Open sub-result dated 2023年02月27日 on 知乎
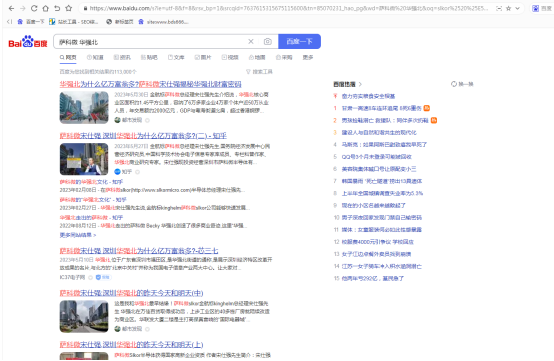Viewport: 554px width, 361px height. click(x=93, y=200)
